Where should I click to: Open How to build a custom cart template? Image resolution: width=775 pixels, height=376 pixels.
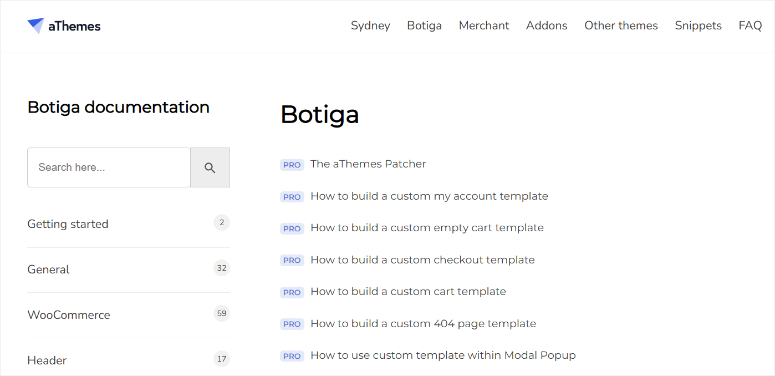[x=408, y=292]
